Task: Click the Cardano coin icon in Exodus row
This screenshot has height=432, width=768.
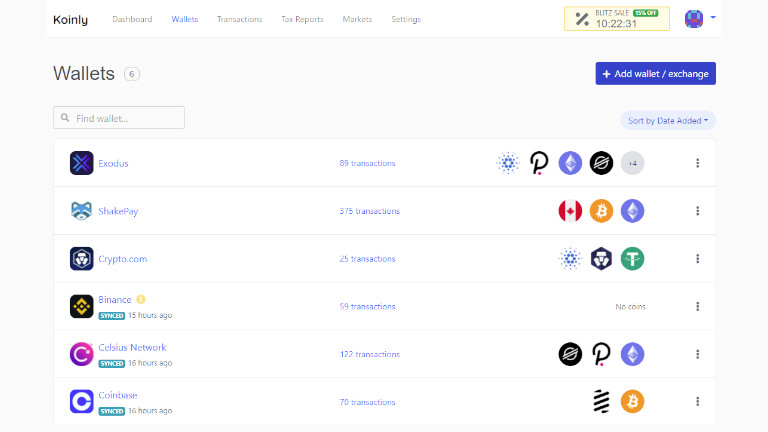Action: click(x=508, y=163)
